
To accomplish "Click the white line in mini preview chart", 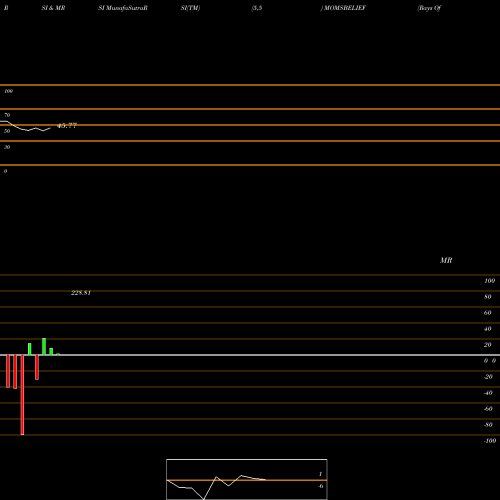I will pyautogui.click(x=216, y=487).
